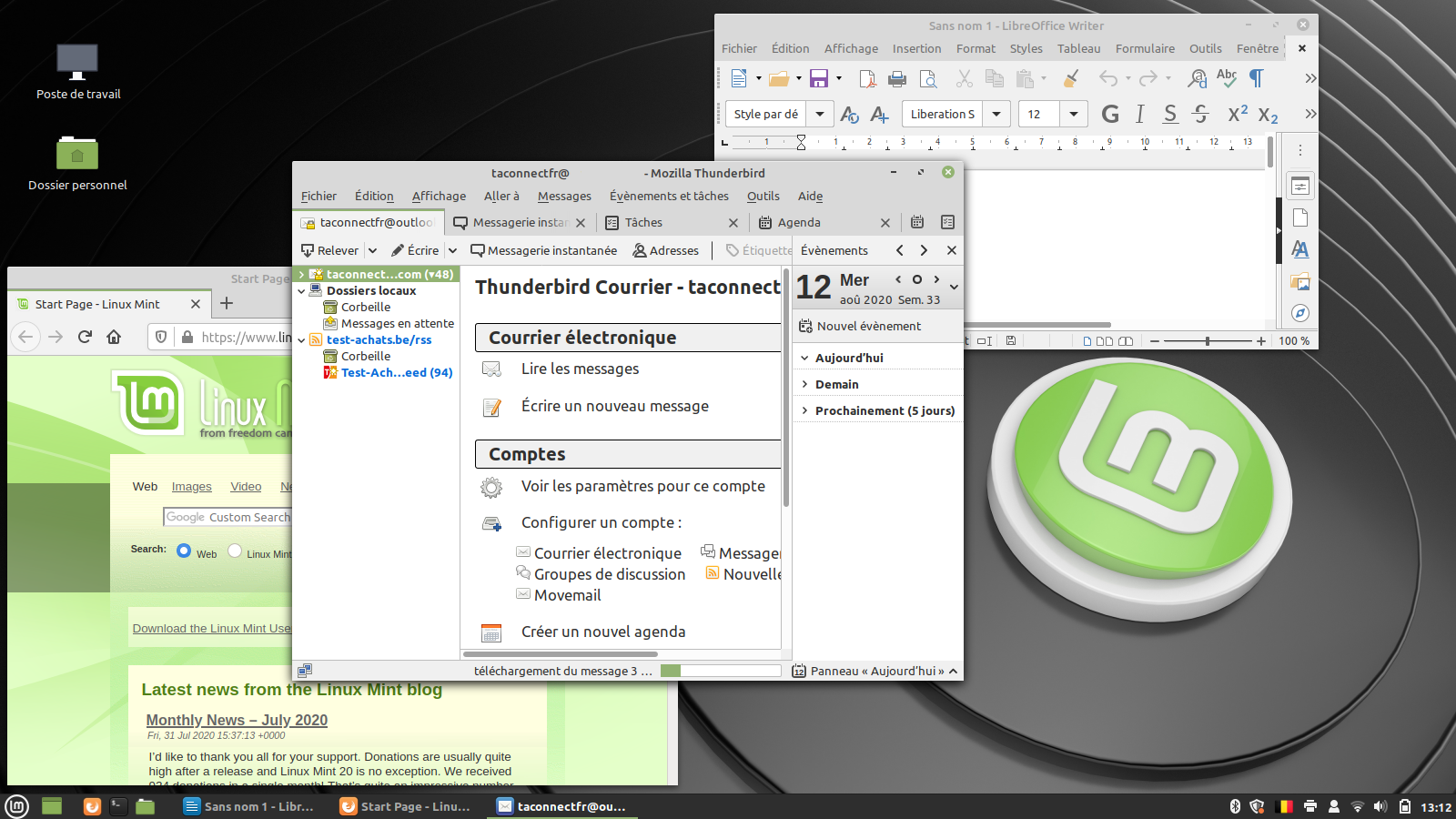
Task: Reload the page in Firefox
Action: click(85, 337)
